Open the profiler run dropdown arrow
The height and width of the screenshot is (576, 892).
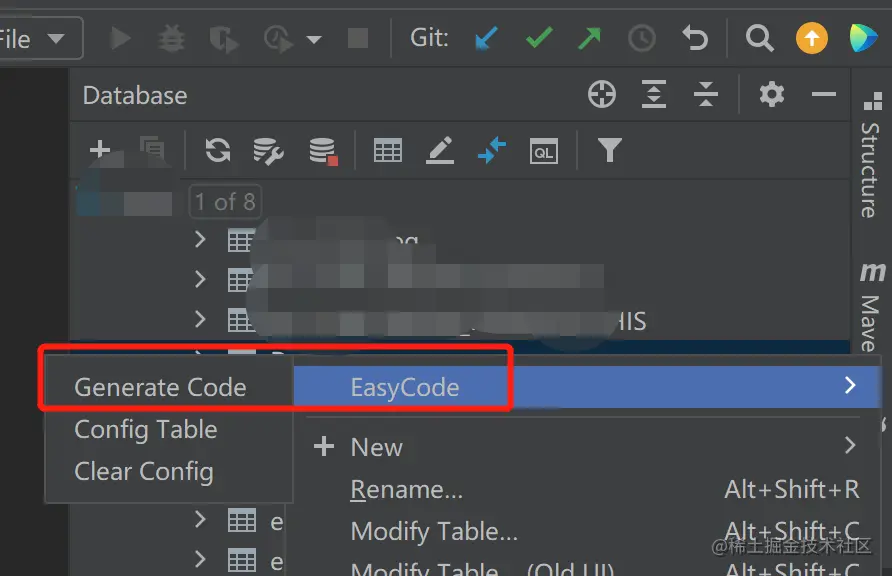(x=314, y=40)
